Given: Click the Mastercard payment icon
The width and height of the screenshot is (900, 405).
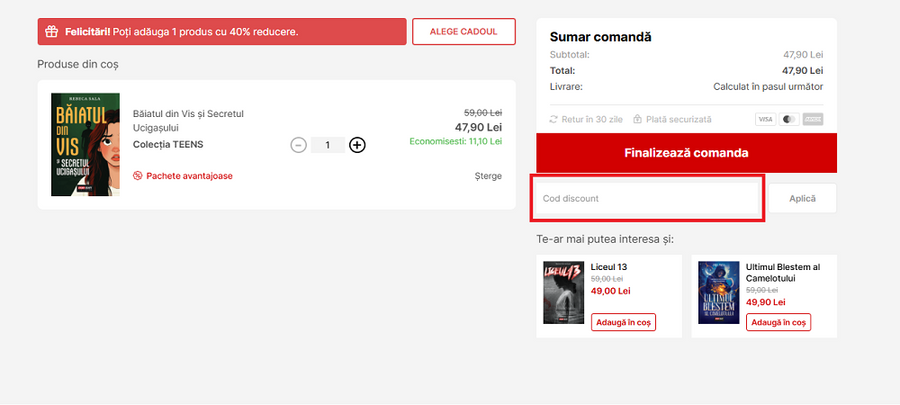Looking at the screenshot, I should pos(789,119).
